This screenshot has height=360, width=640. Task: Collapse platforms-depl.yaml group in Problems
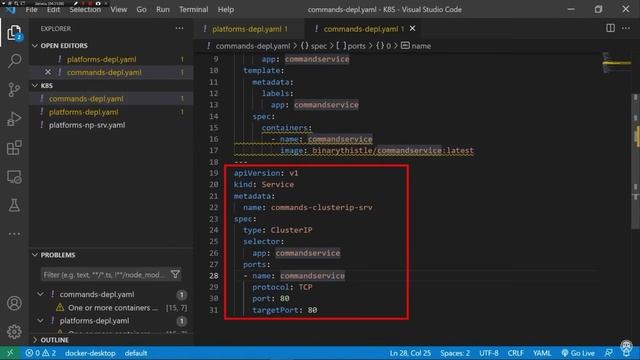40,321
